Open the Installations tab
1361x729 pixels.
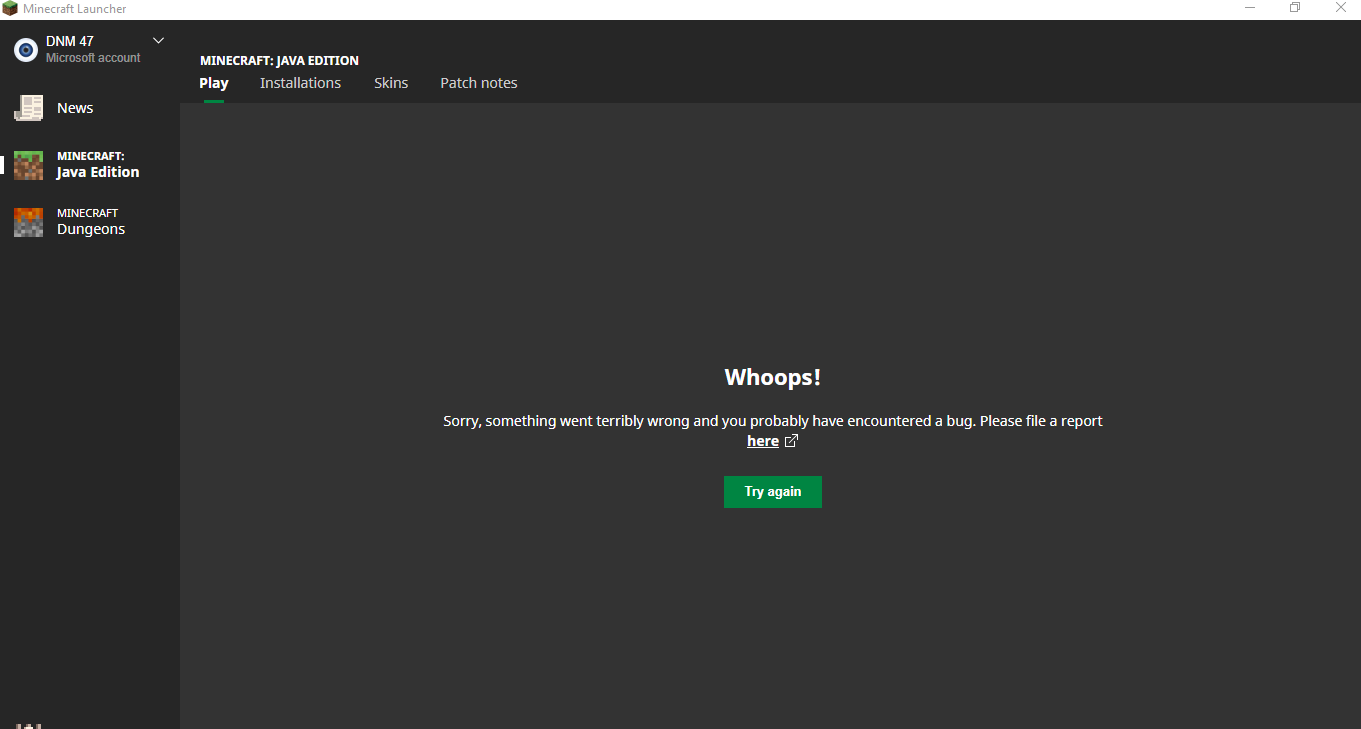click(300, 83)
